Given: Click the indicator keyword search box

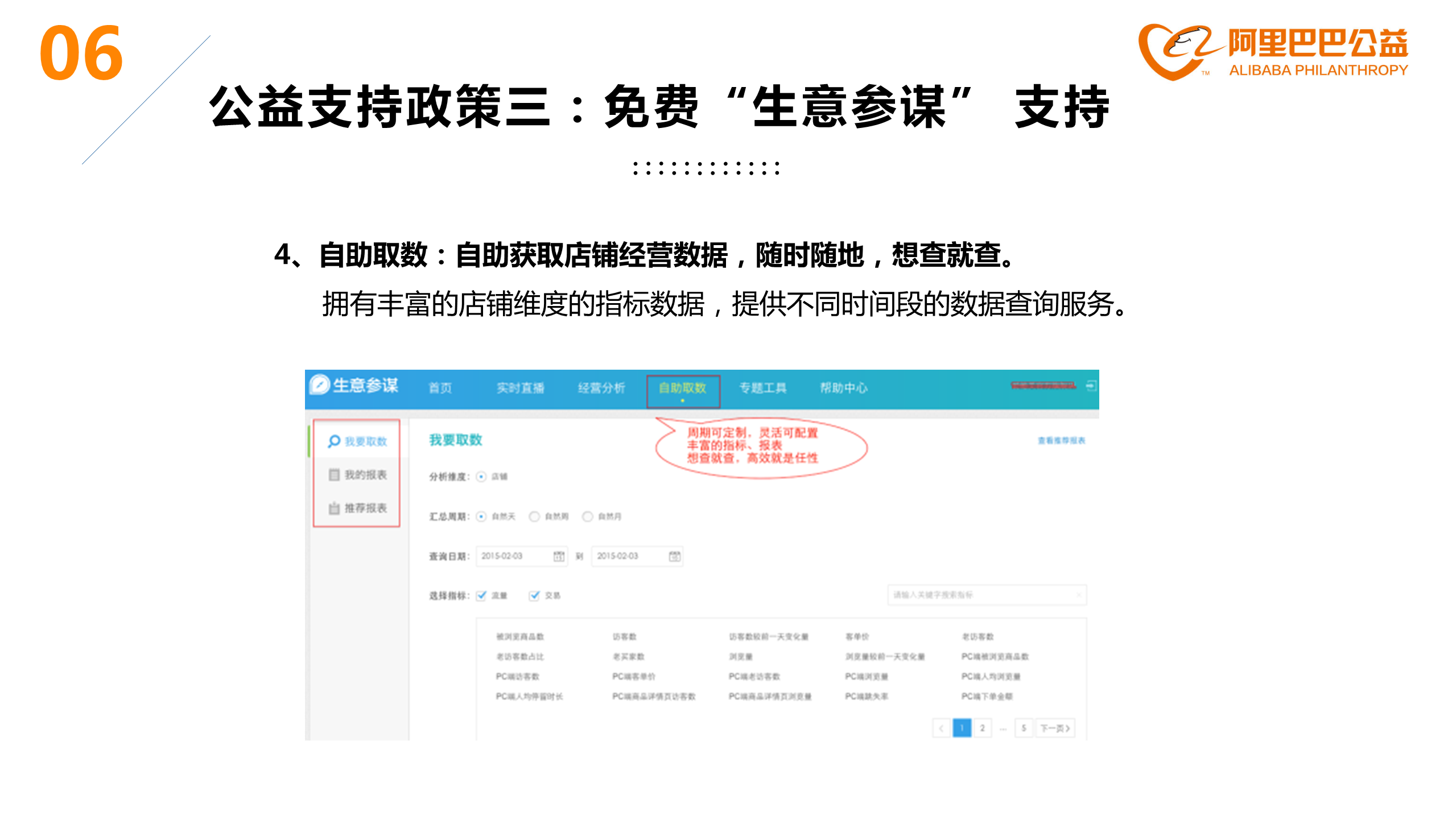Looking at the screenshot, I should 987,595.
